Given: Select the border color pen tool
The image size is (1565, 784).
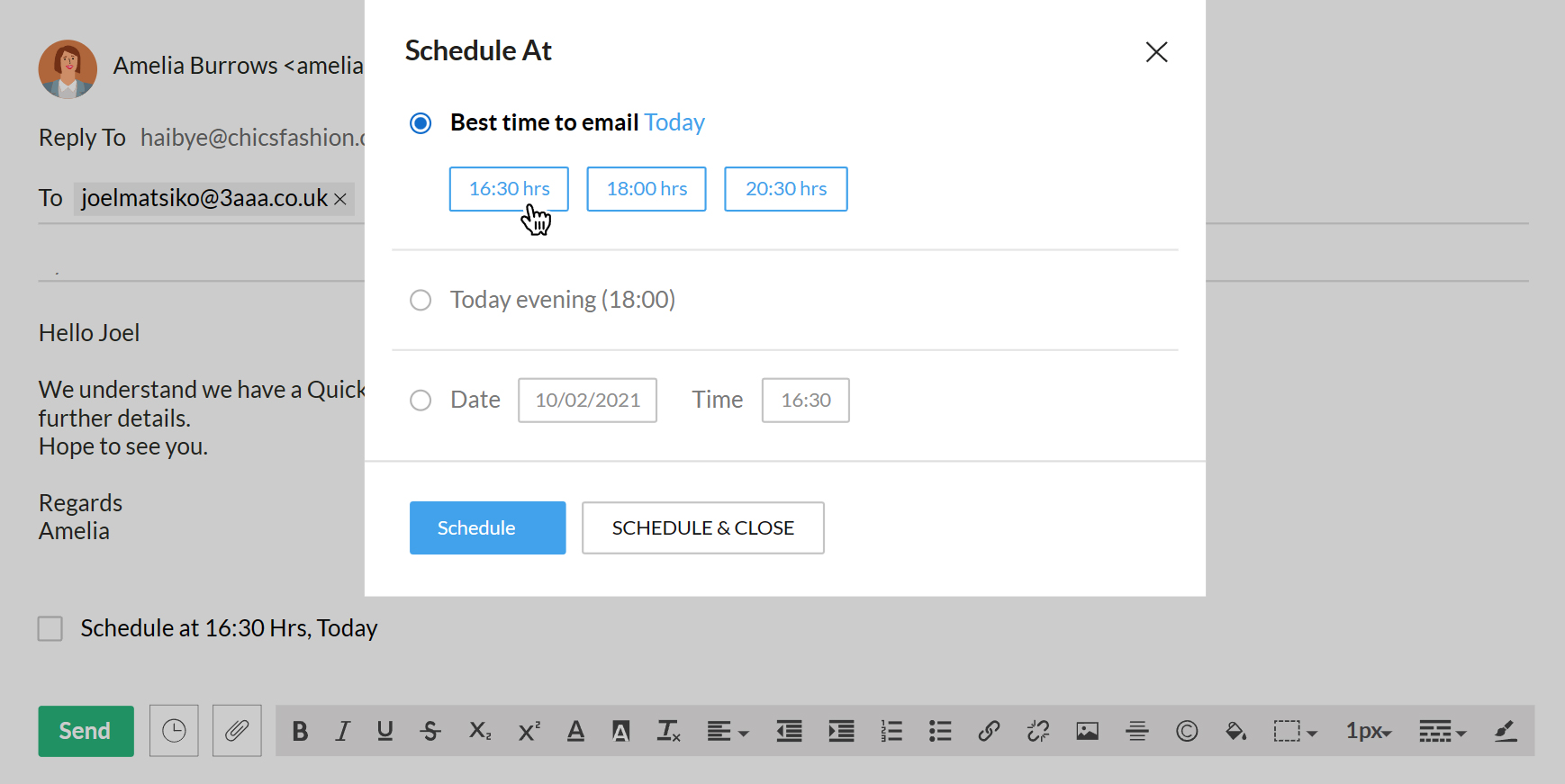Looking at the screenshot, I should coord(1506,731).
